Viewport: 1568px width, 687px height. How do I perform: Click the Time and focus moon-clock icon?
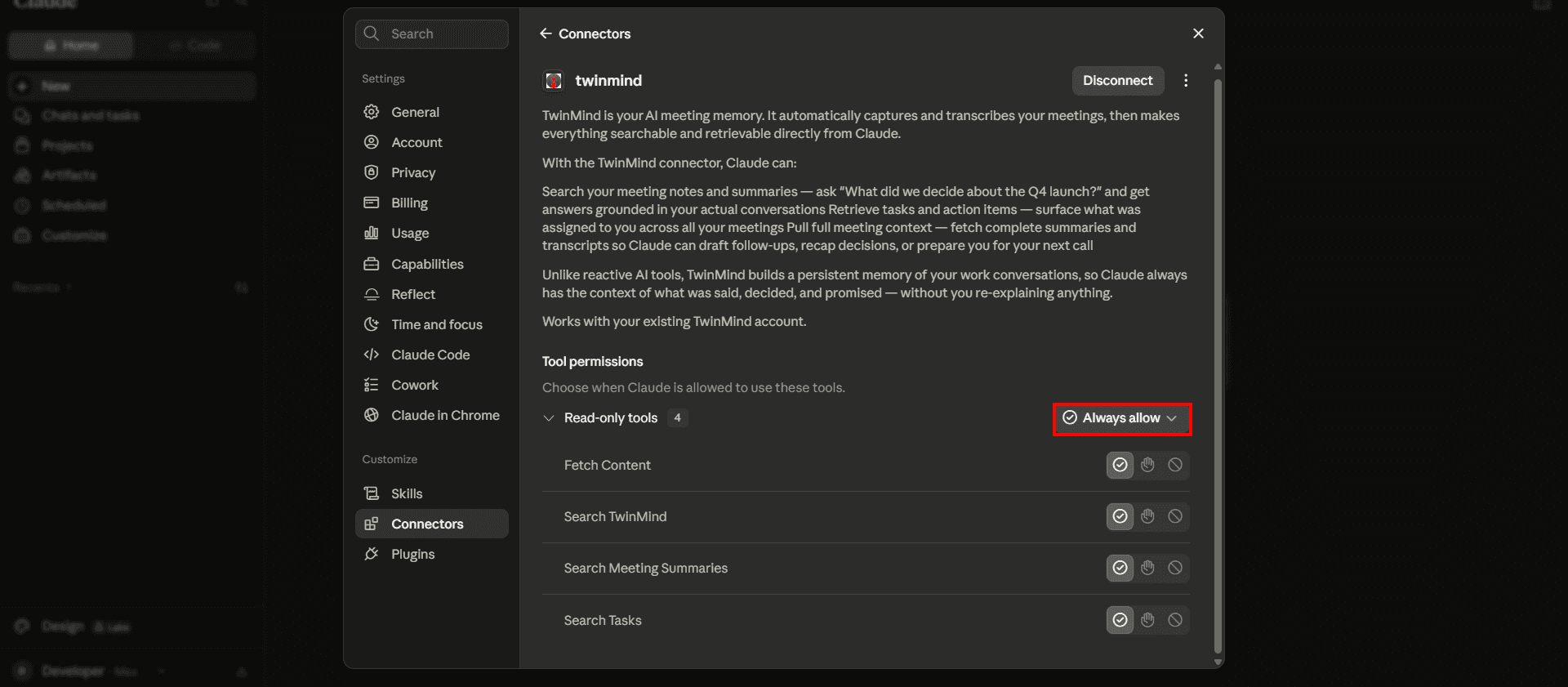coord(372,324)
